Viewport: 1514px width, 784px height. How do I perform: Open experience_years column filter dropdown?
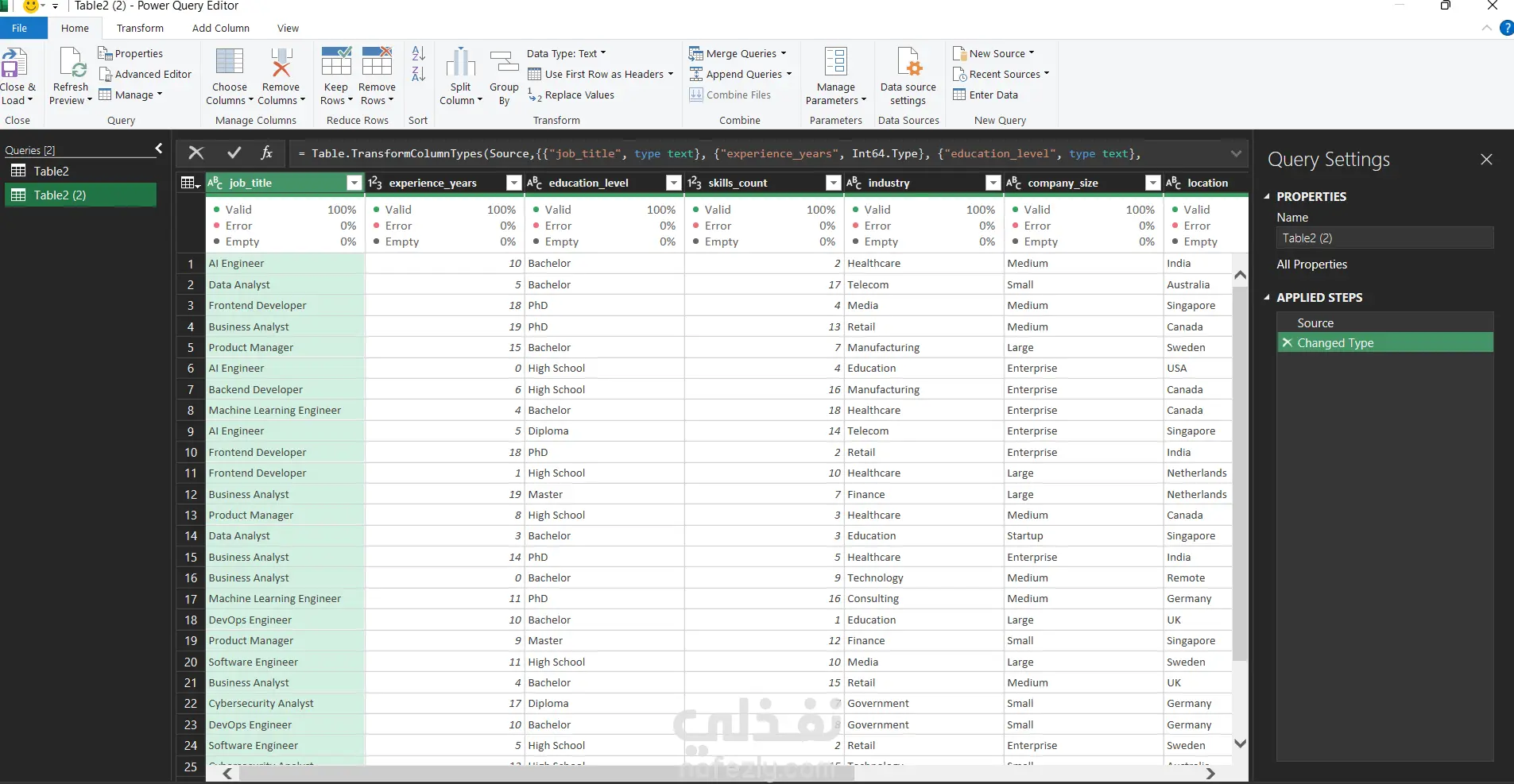(x=514, y=183)
